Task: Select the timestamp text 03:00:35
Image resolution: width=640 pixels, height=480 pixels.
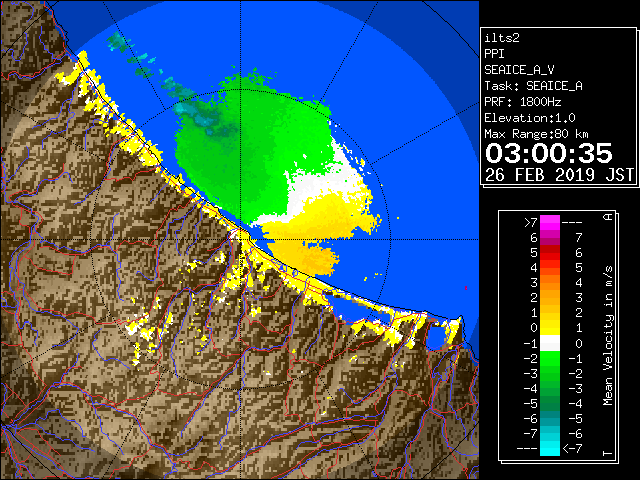Action: tap(549, 153)
